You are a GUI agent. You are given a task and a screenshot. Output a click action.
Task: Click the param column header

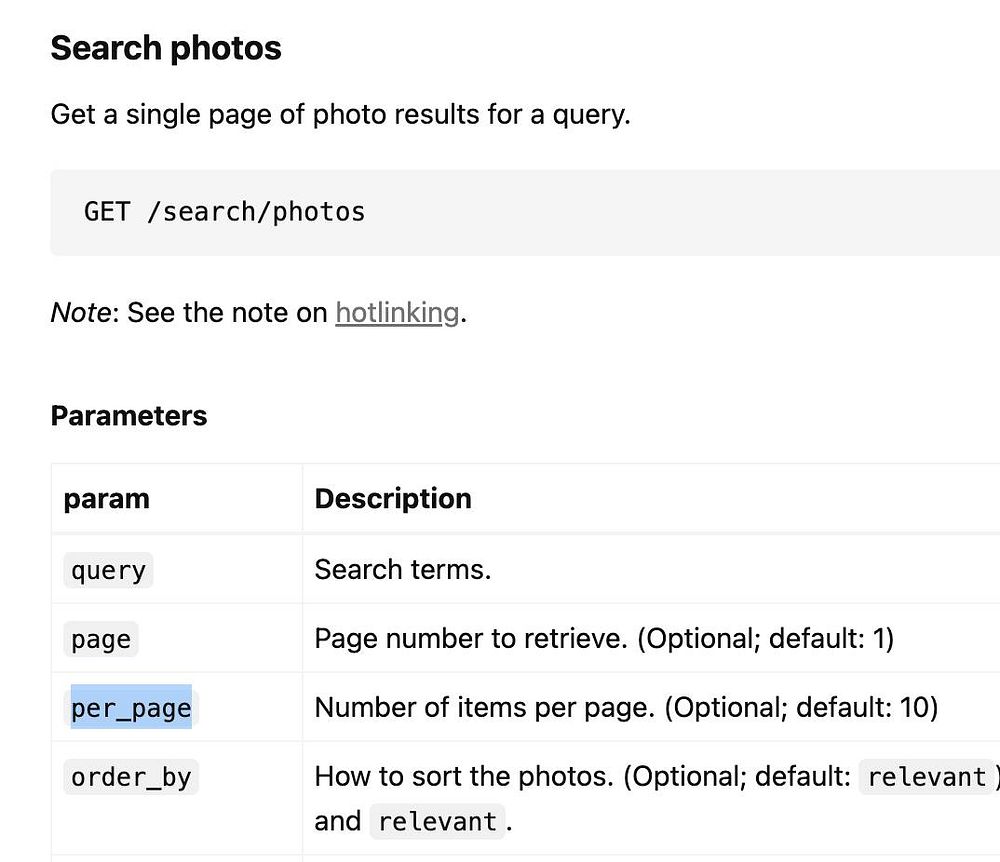pos(106,499)
